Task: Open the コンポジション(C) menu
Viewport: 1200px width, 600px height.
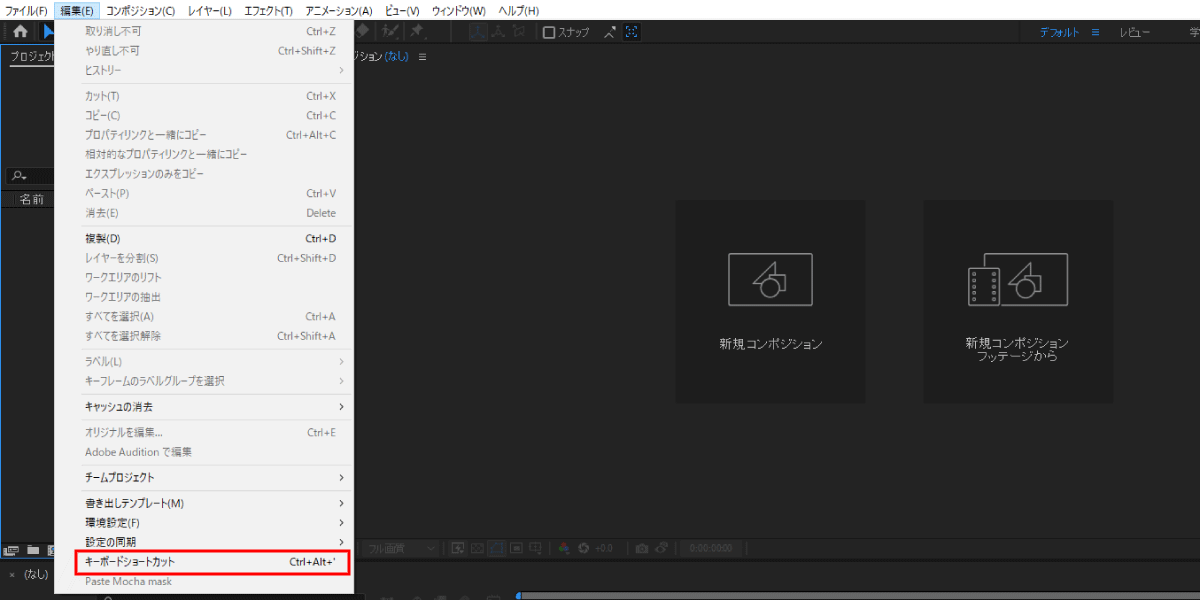Action: tap(140, 10)
